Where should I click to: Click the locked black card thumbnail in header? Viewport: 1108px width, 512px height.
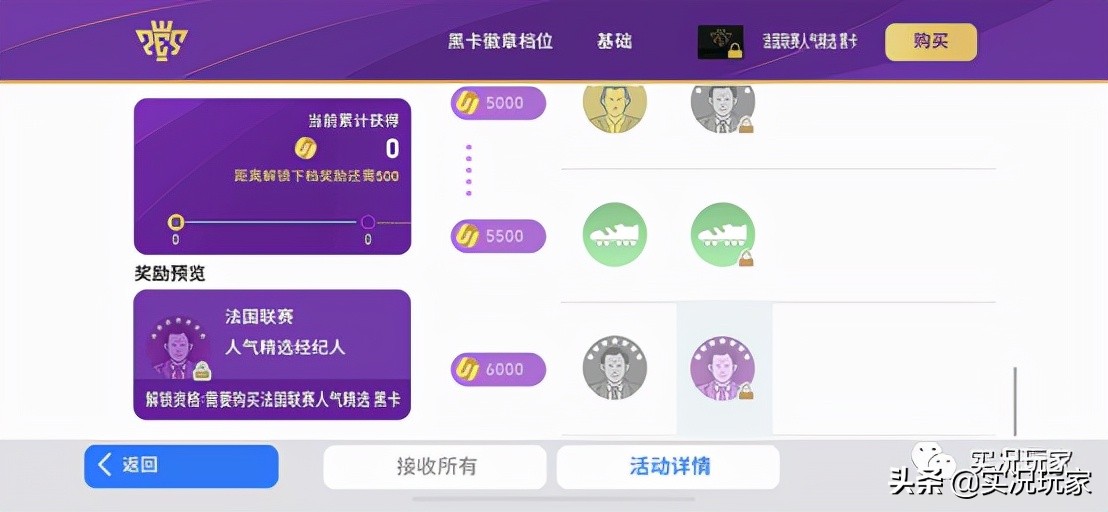pos(720,42)
